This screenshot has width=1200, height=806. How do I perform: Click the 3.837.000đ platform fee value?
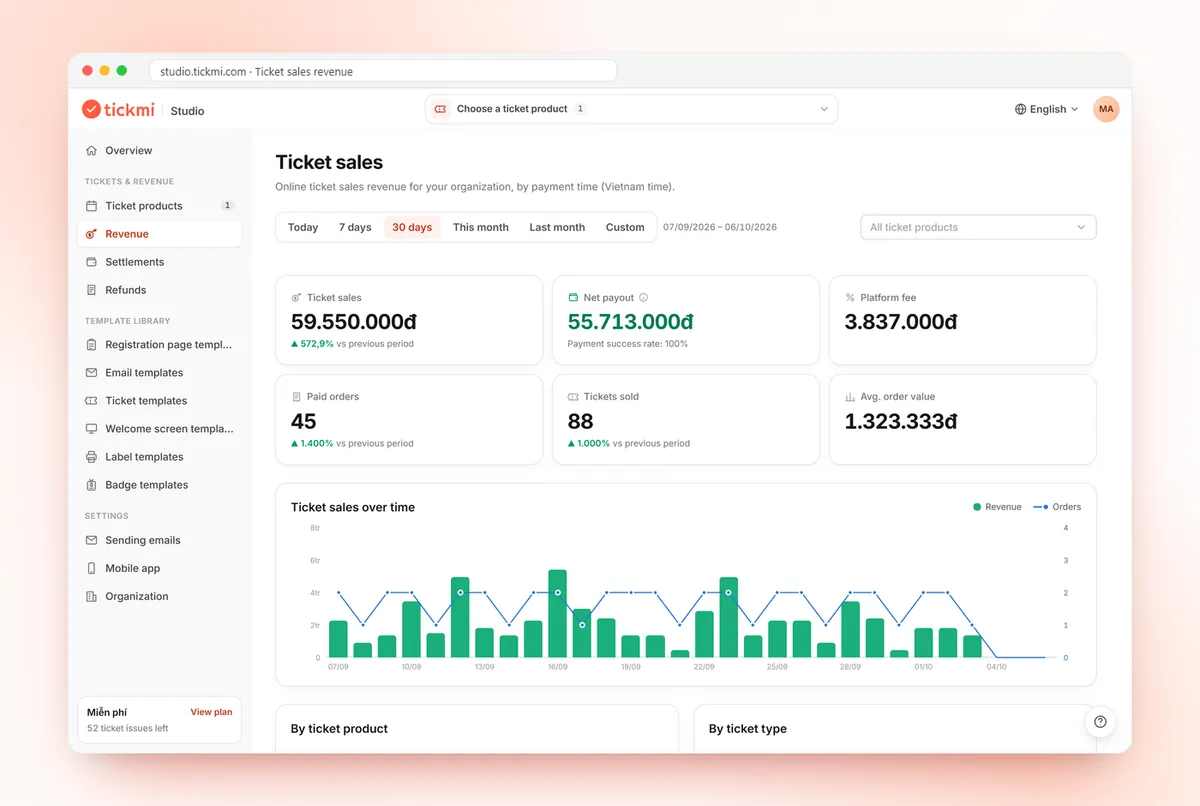click(901, 321)
